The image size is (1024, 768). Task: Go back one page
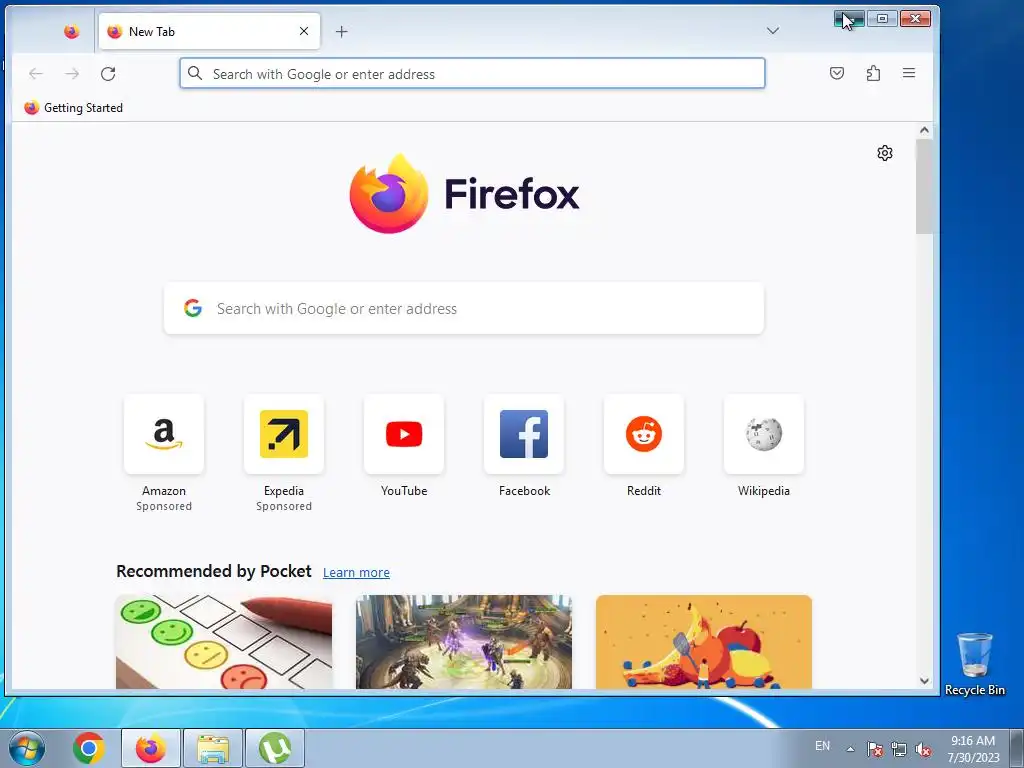pos(36,74)
